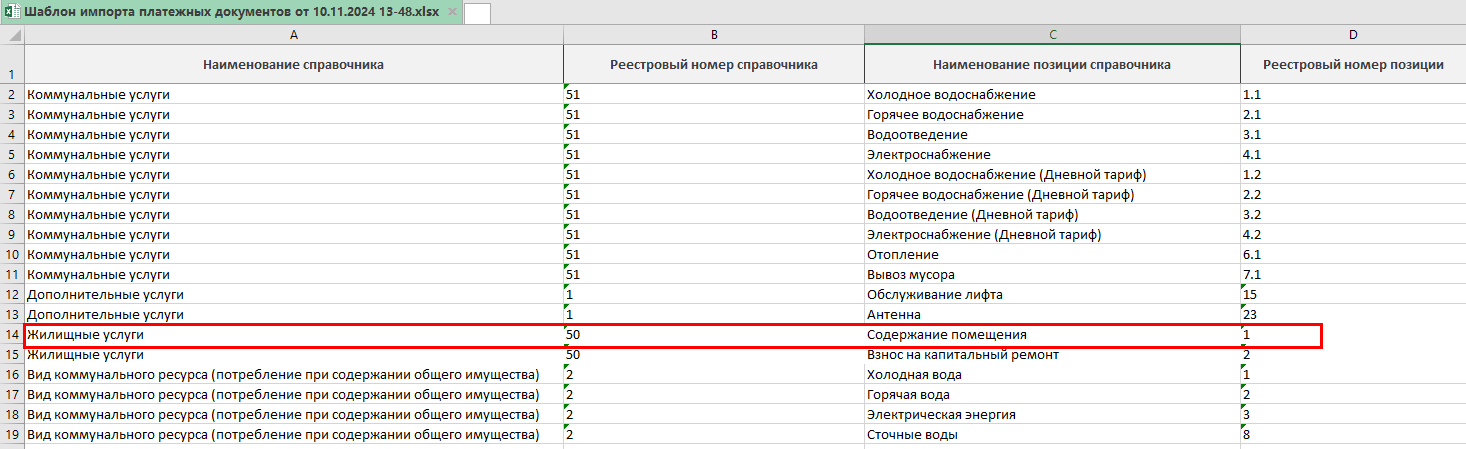The width and height of the screenshot is (1466, 449).
Task: Click the Холодное водоснабжение (Дневной тариф) cell
Action: pos(1051,175)
